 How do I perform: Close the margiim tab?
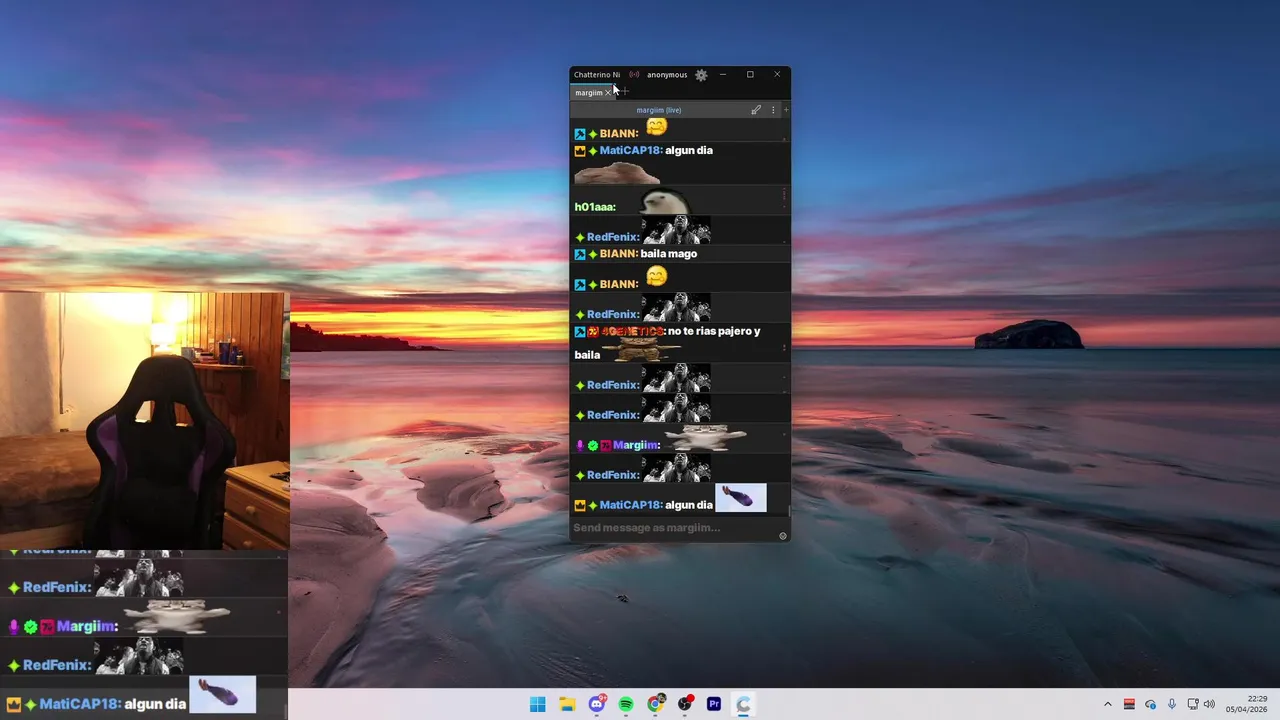tap(608, 93)
